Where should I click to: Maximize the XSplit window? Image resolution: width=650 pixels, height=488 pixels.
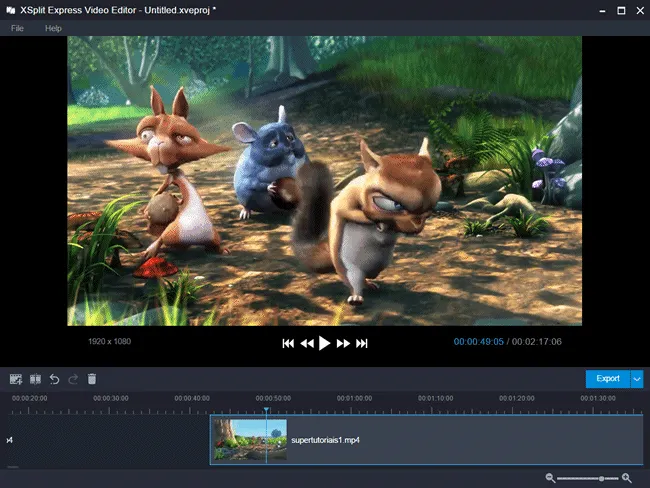point(621,10)
